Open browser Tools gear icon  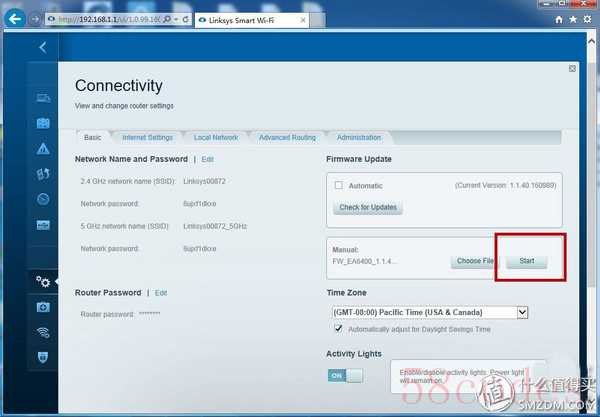pyautogui.click(x=587, y=19)
